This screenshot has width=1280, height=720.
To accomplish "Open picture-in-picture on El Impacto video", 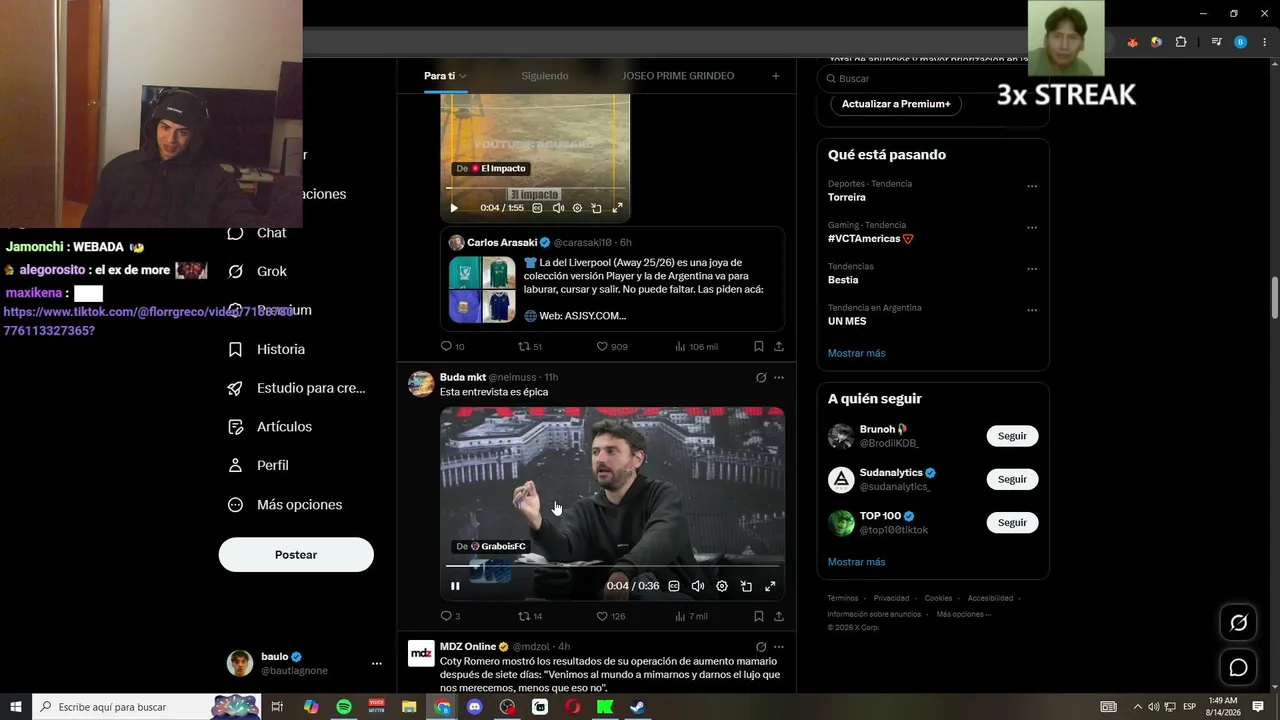I will coord(596,208).
